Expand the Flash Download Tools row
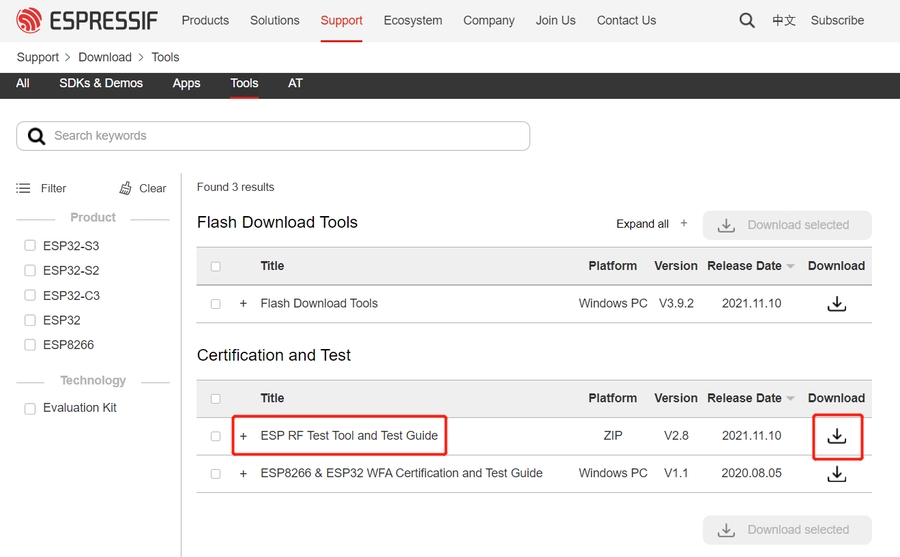Image resolution: width=900 pixels, height=557 pixels. coord(243,304)
